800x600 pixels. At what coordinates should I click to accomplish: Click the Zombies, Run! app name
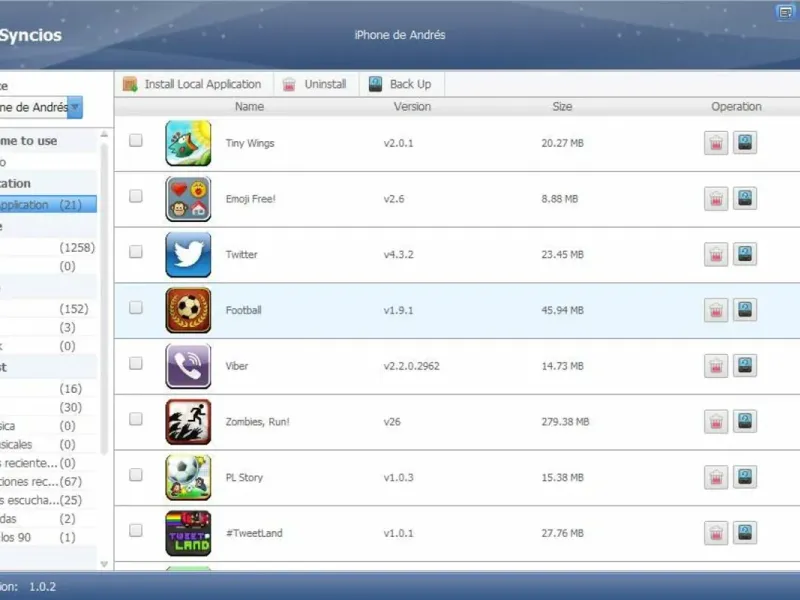click(258, 422)
